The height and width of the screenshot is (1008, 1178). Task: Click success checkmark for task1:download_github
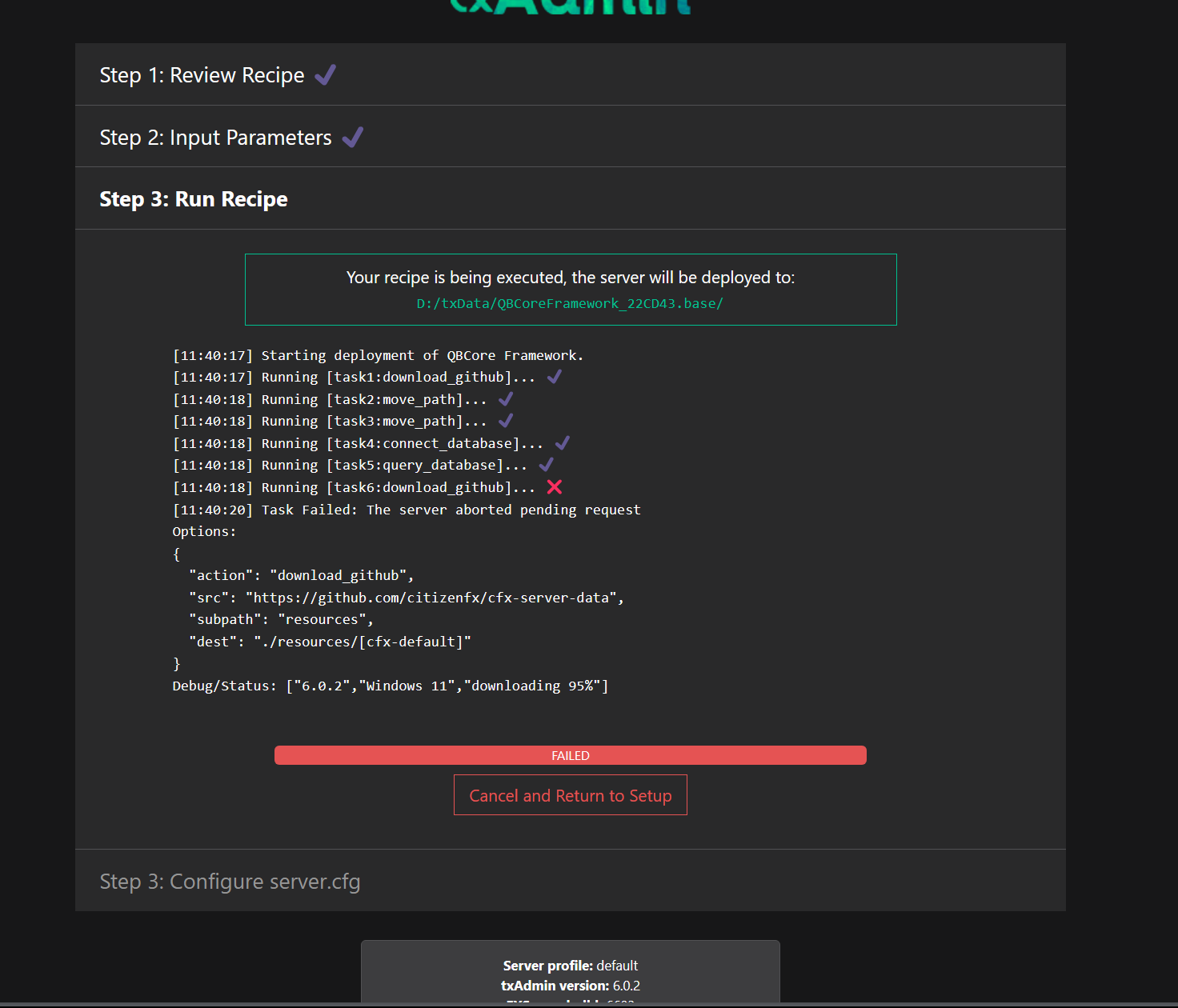(x=554, y=375)
